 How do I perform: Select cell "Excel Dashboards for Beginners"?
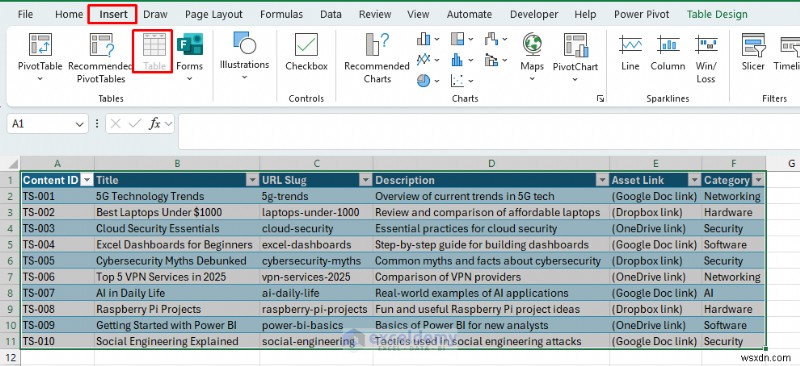point(177,245)
